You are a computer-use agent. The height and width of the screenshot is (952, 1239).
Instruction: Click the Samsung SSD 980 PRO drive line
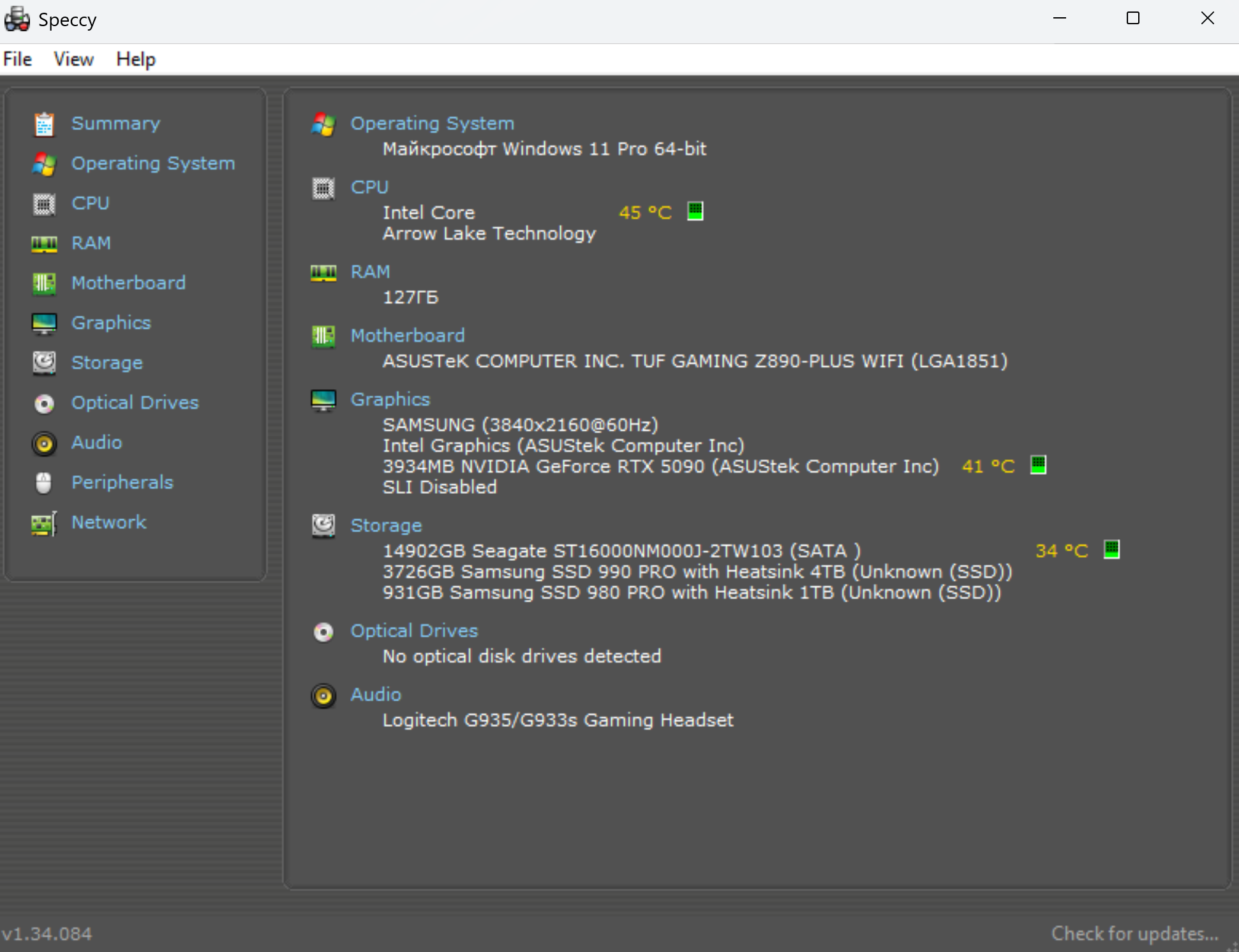pos(692,593)
